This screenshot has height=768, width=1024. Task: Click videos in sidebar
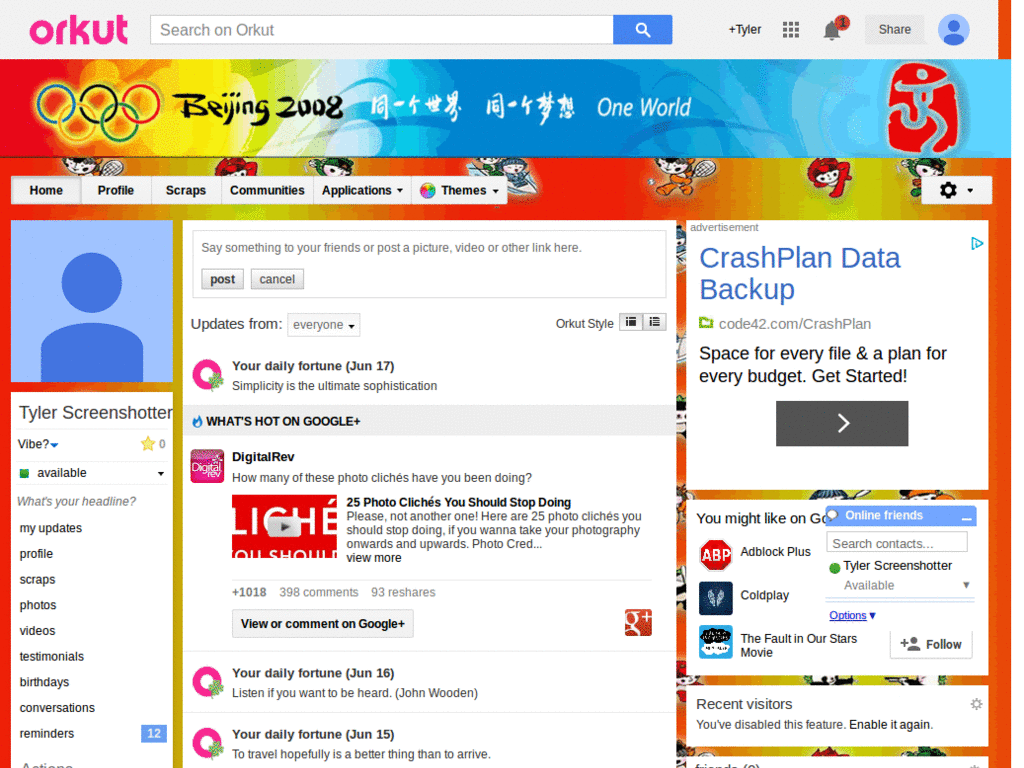[x=37, y=631]
